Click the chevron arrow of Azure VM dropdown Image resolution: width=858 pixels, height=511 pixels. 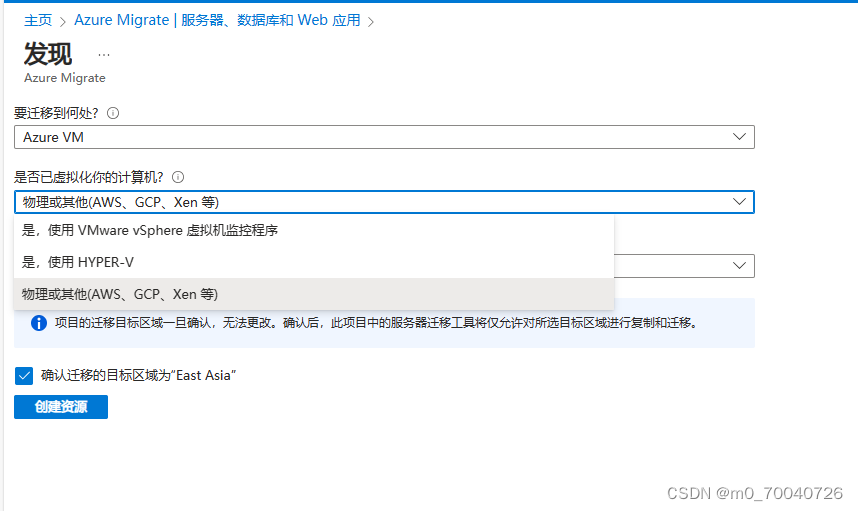(739, 137)
